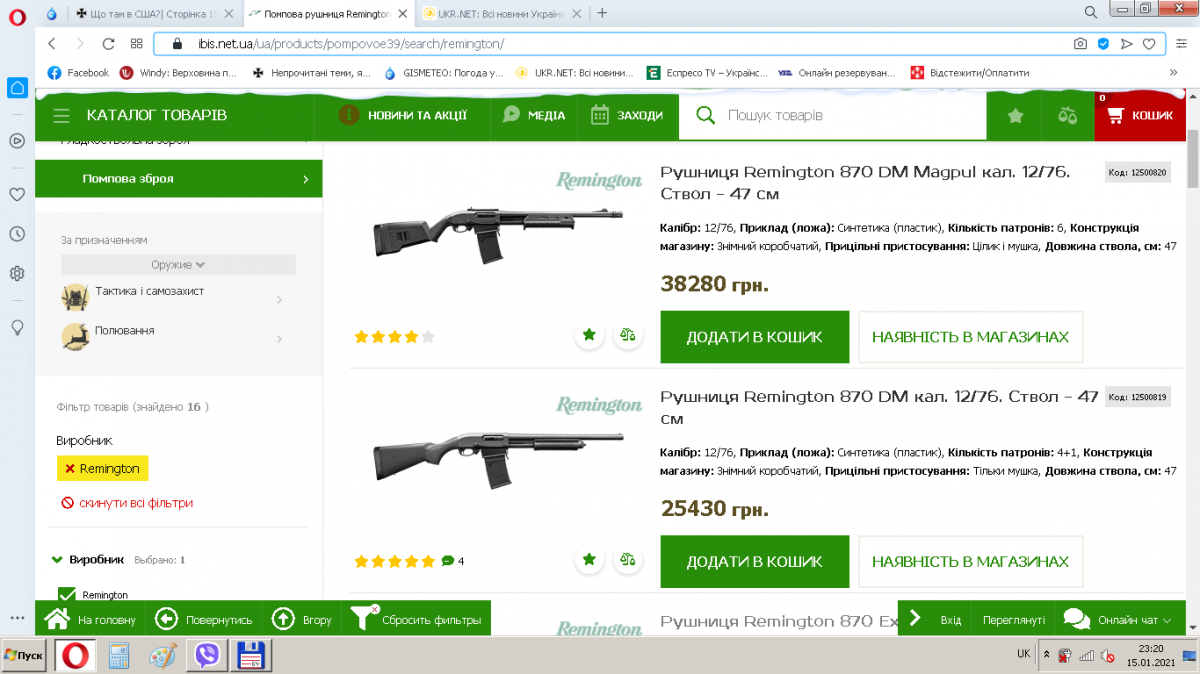The height and width of the screenshot is (674, 1200).
Task: Add page to bookmarks with heart icon
Action: [1149, 44]
